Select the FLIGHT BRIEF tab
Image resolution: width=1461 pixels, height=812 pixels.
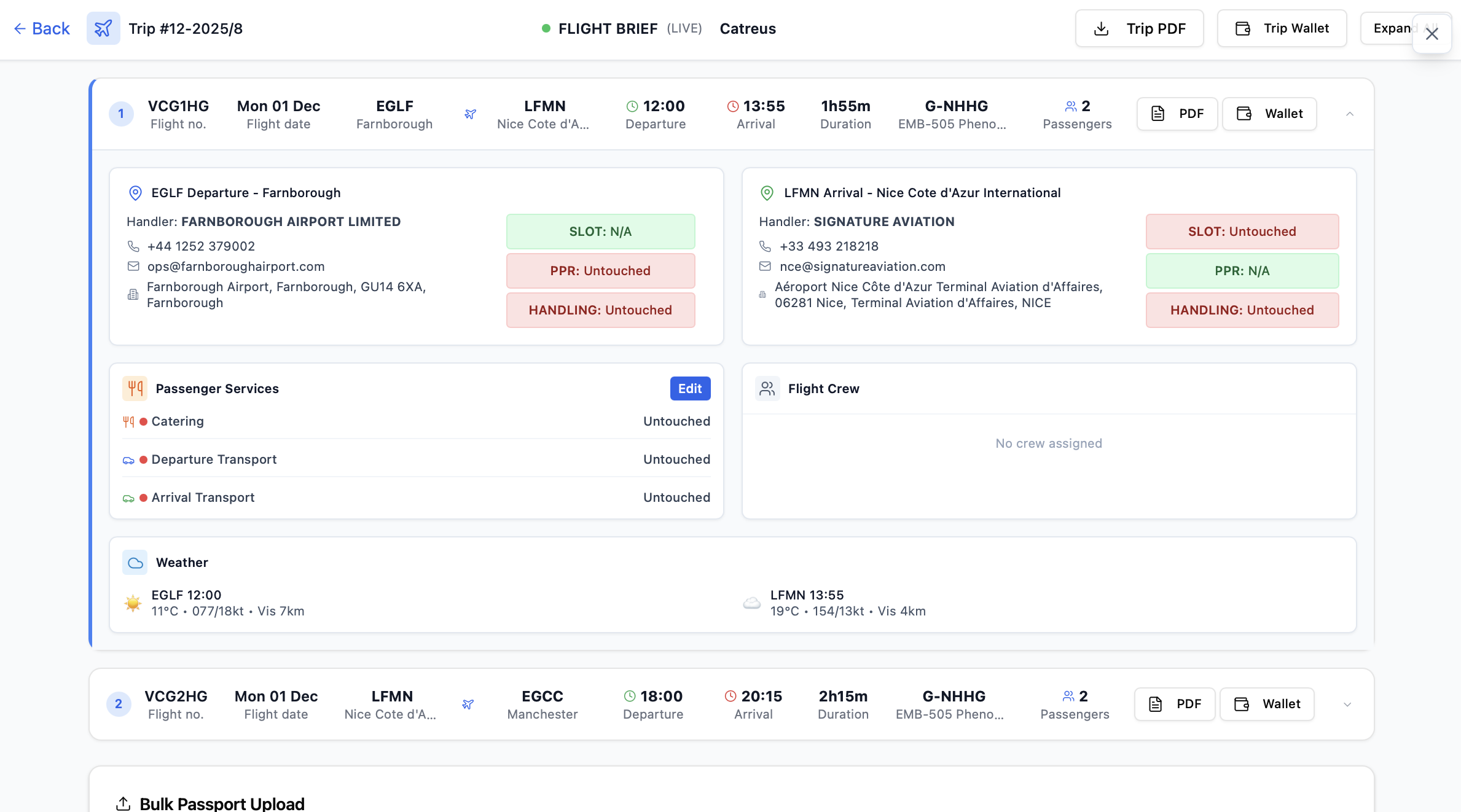click(609, 28)
